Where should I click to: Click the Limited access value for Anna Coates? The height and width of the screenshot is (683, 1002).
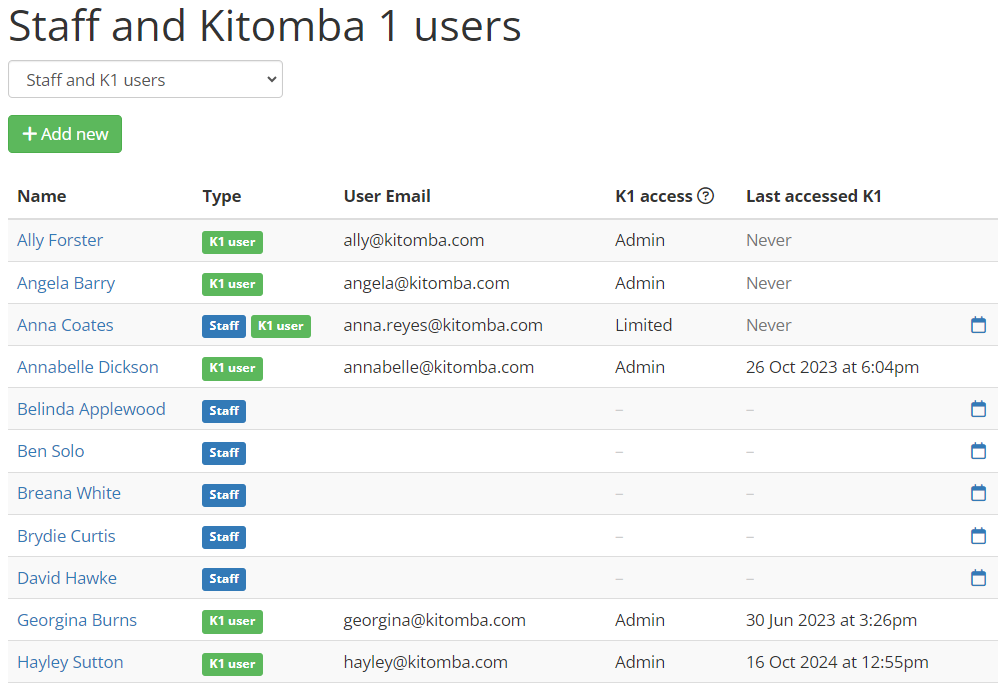[x=644, y=325]
